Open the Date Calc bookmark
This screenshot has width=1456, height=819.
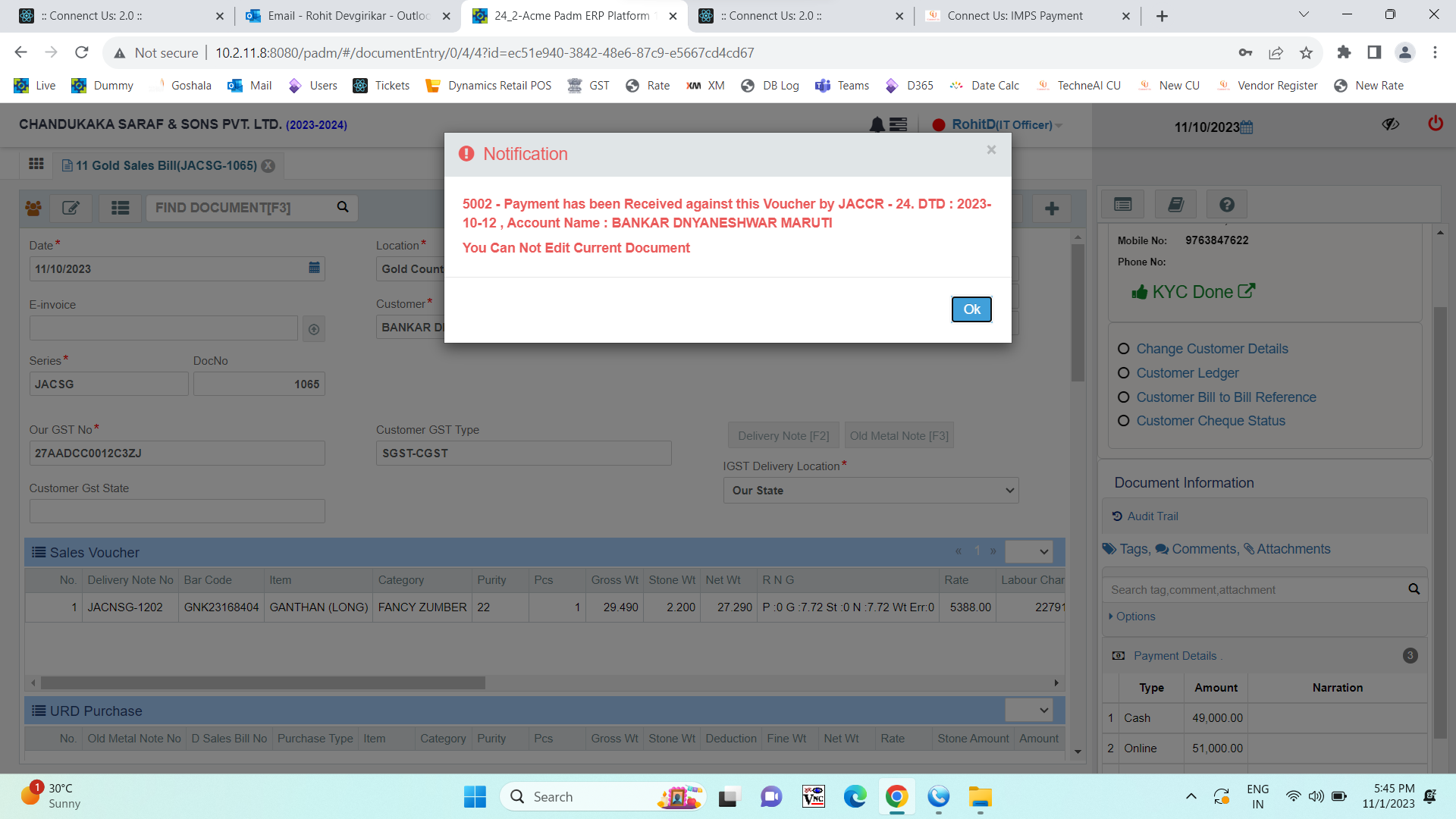pyautogui.click(x=984, y=86)
